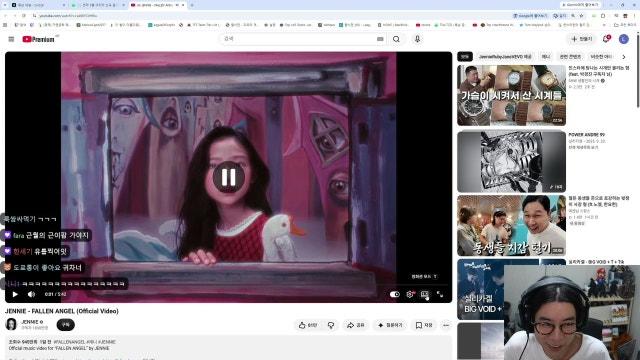Toggle the autoplay switch in the player

pos(394,294)
